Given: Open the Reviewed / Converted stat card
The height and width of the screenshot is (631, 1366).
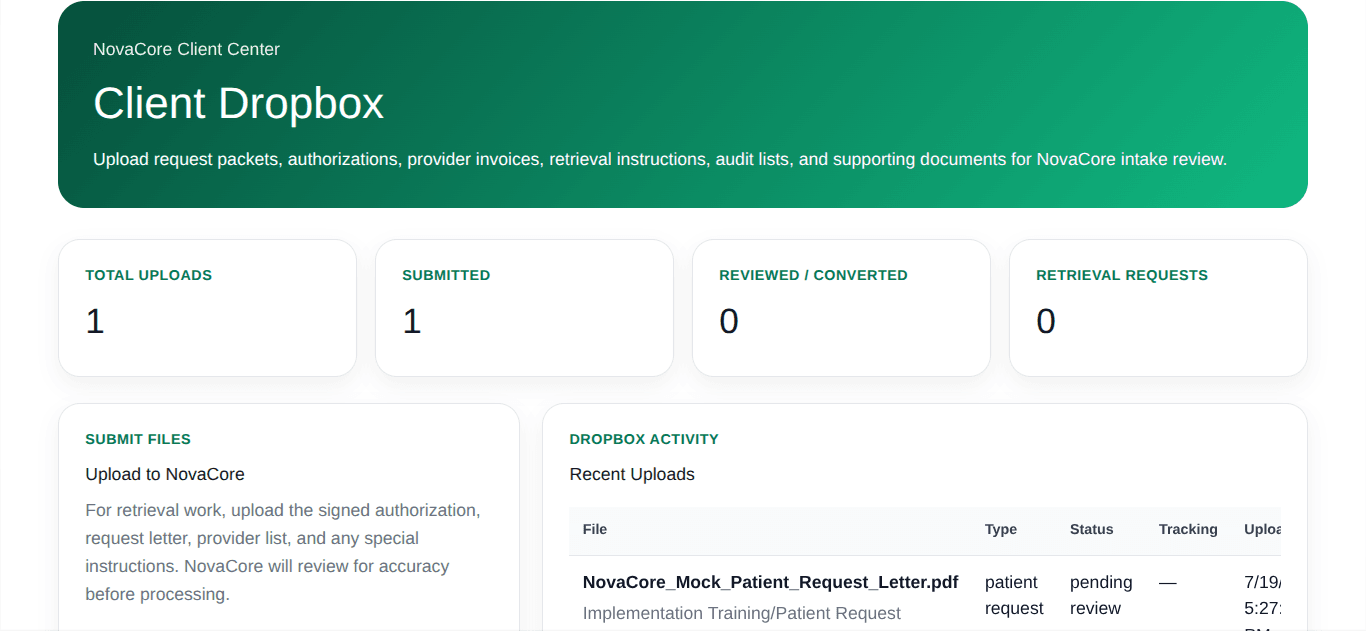Looking at the screenshot, I should [841, 308].
